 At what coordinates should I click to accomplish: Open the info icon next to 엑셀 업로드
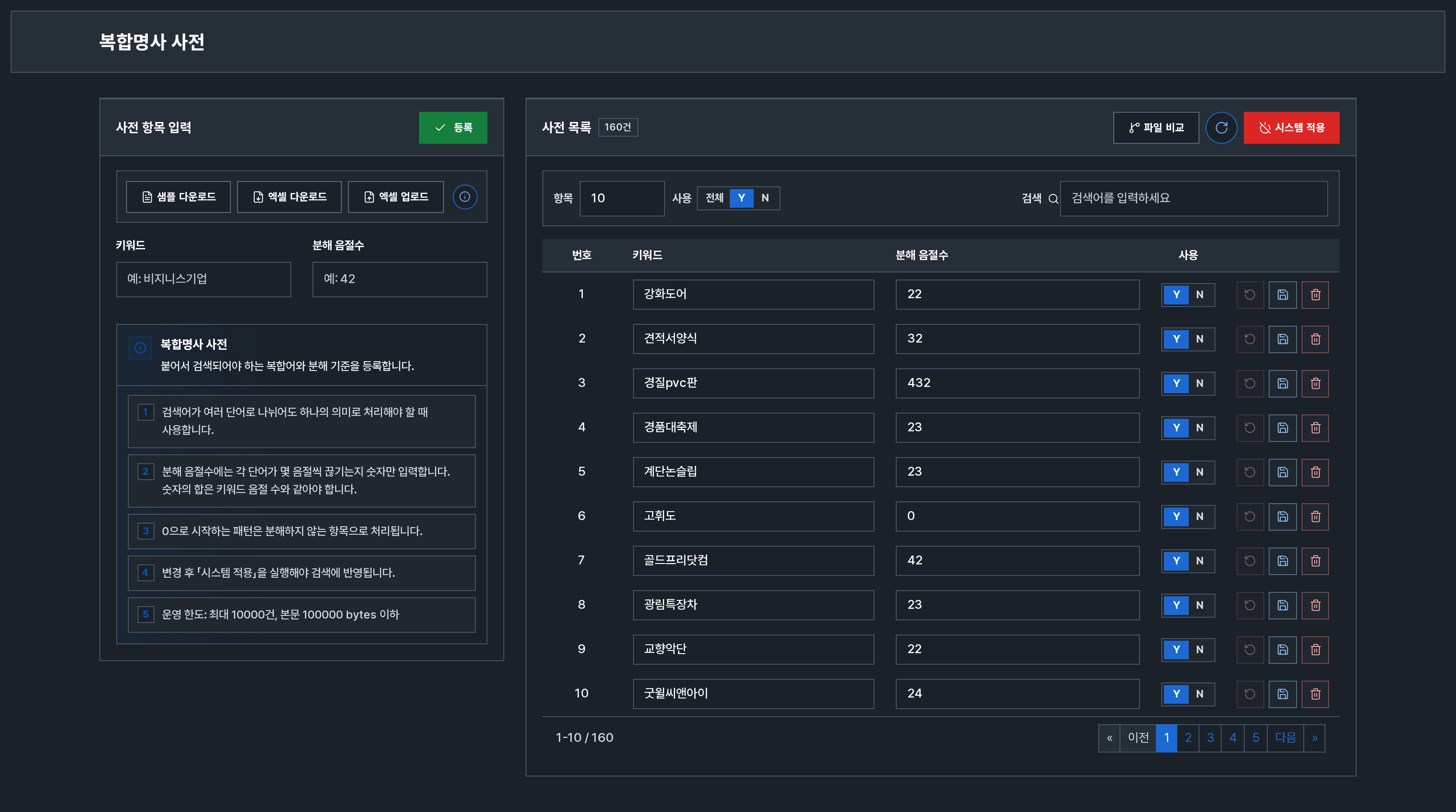(x=465, y=197)
